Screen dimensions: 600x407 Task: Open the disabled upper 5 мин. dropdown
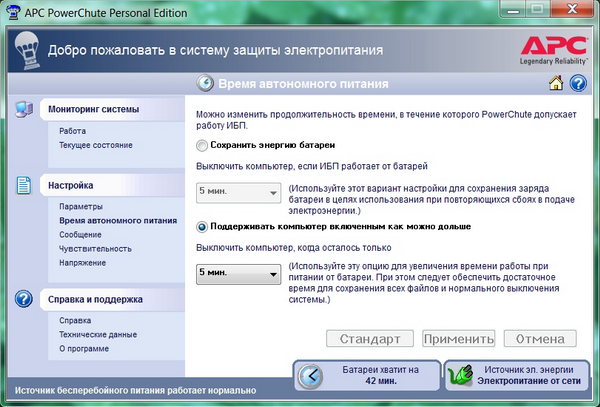(x=238, y=193)
